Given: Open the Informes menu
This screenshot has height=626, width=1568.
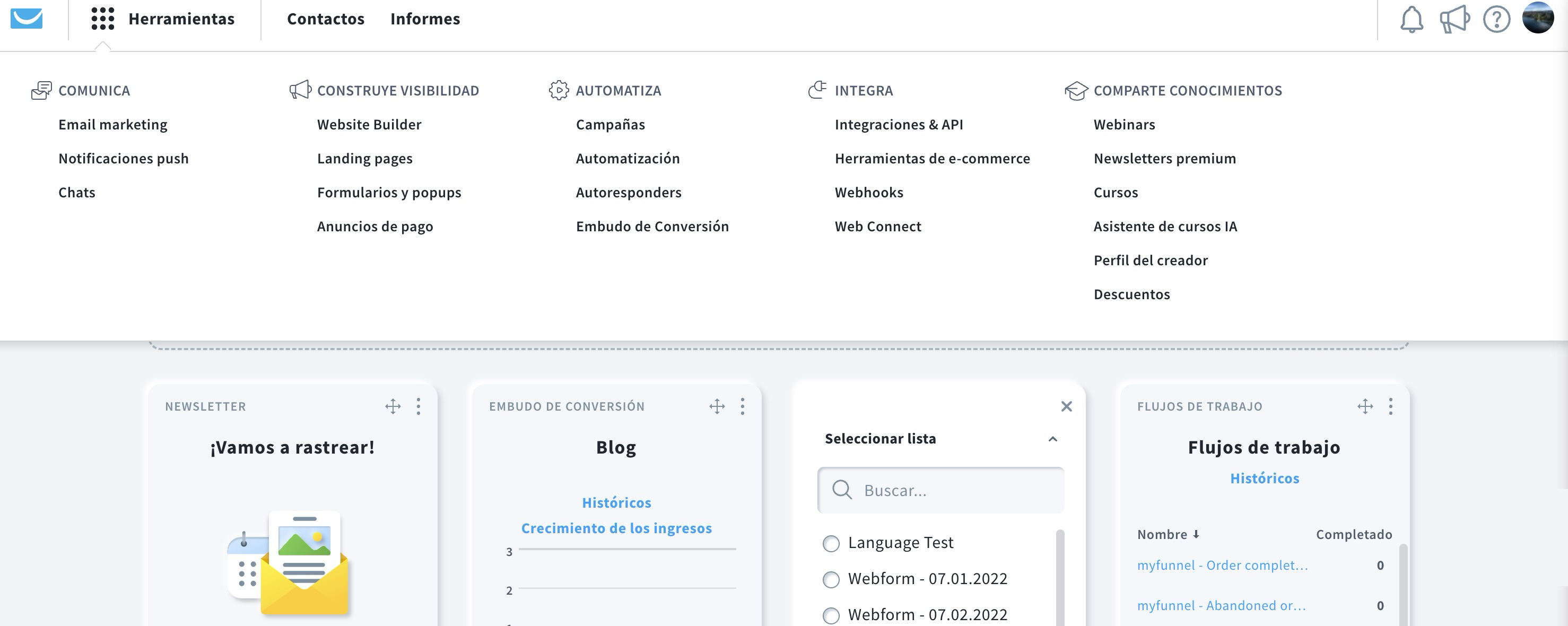Looking at the screenshot, I should (425, 19).
